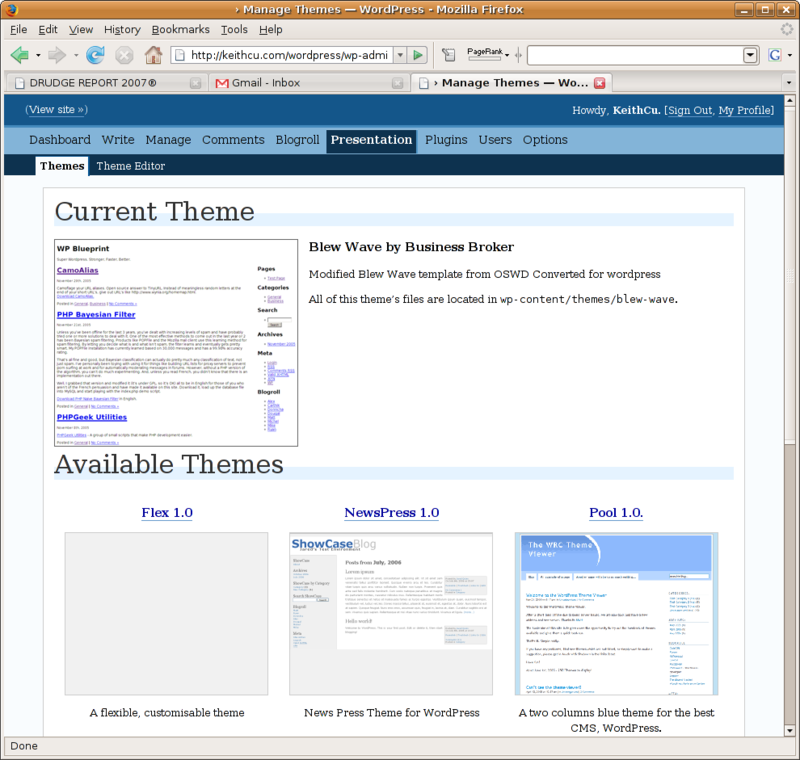The width and height of the screenshot is (800, 760).
Task: Expand the address bar URL dropdown
Action: 401,55
